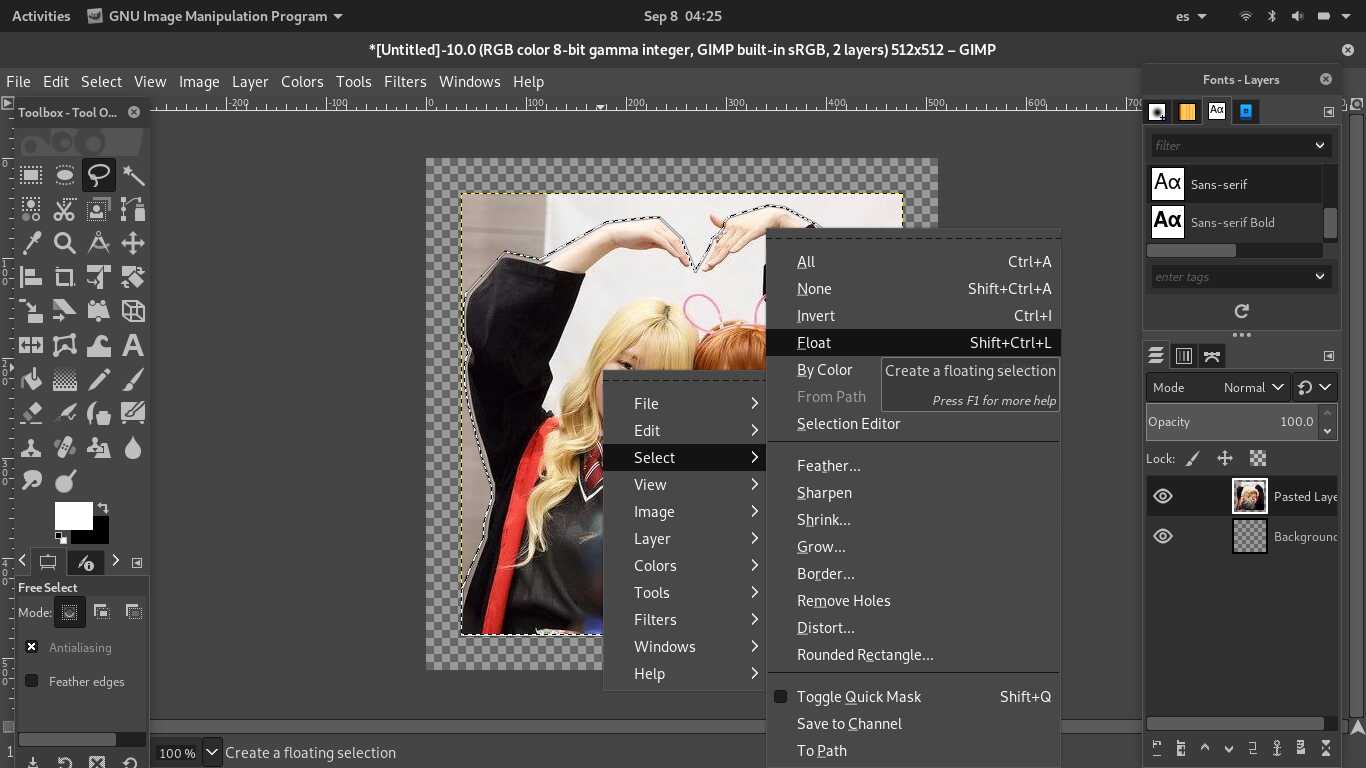Toggle the Antialiasing checkbox
Screen dimensions: 1366x768
pyautogui.click(x=32, y=647)
